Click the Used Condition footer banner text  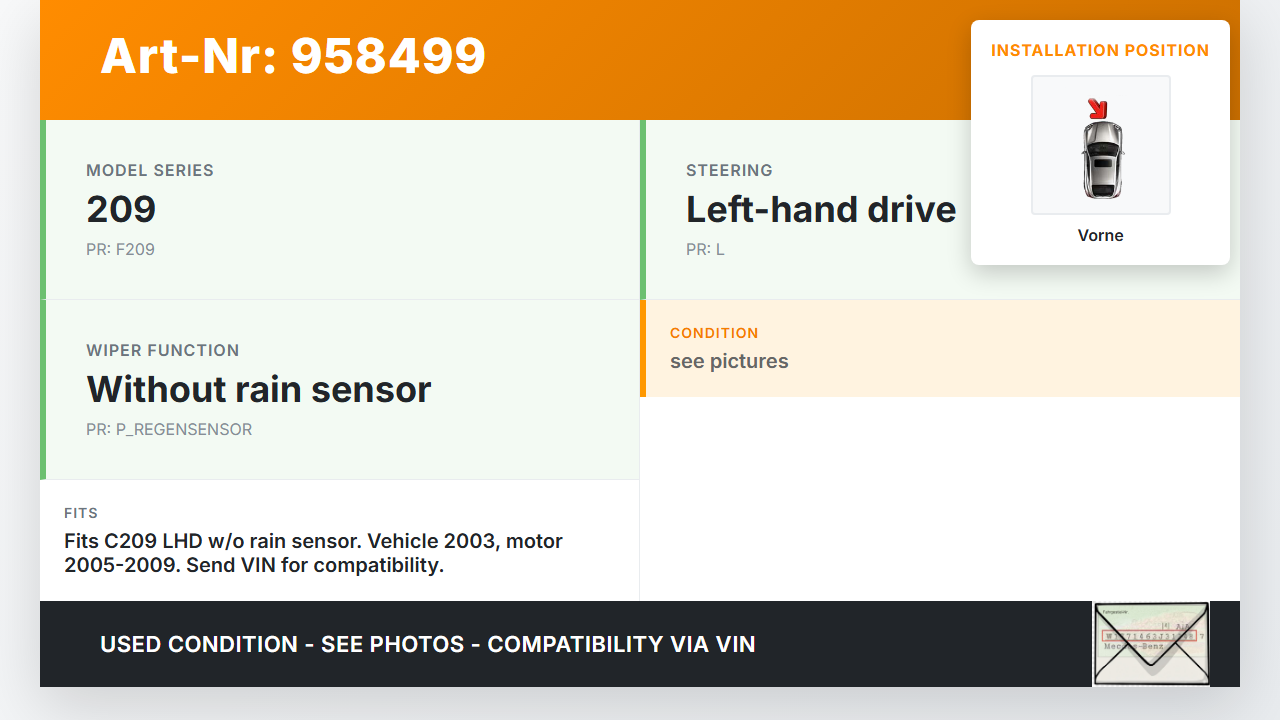pos(427,644)
